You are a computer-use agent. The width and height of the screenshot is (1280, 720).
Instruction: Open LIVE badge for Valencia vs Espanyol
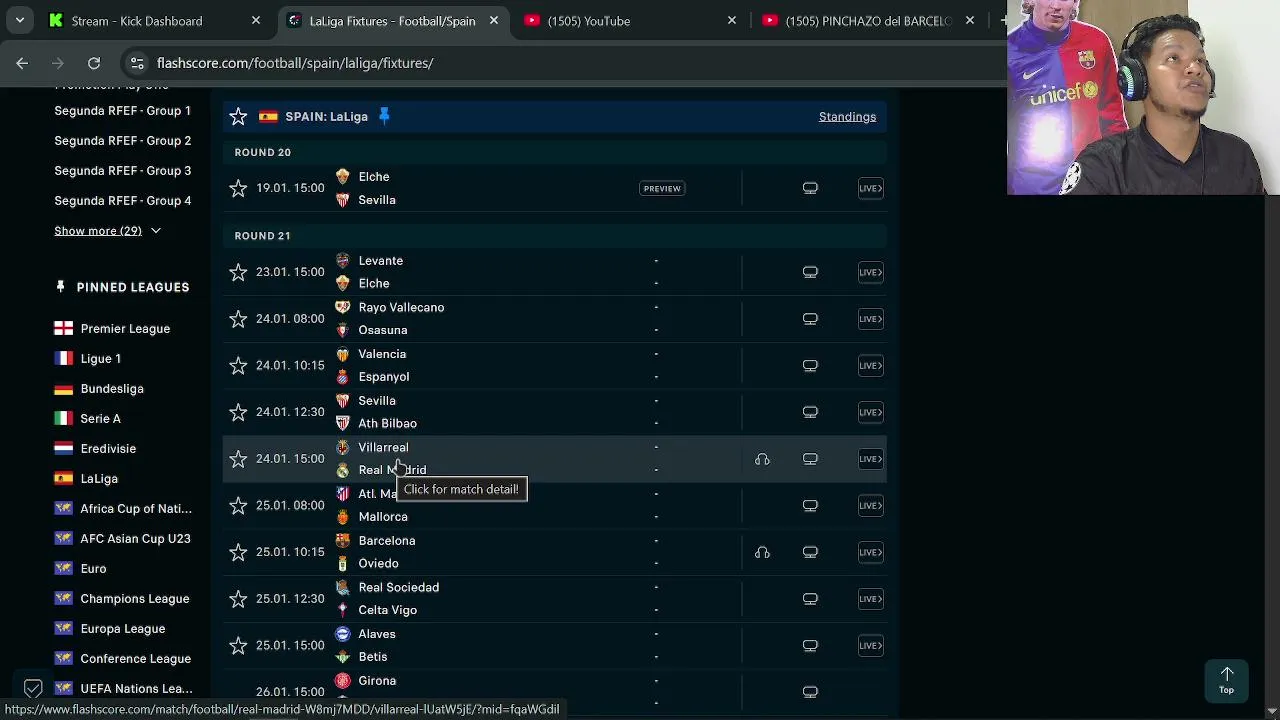pos(870,366)
